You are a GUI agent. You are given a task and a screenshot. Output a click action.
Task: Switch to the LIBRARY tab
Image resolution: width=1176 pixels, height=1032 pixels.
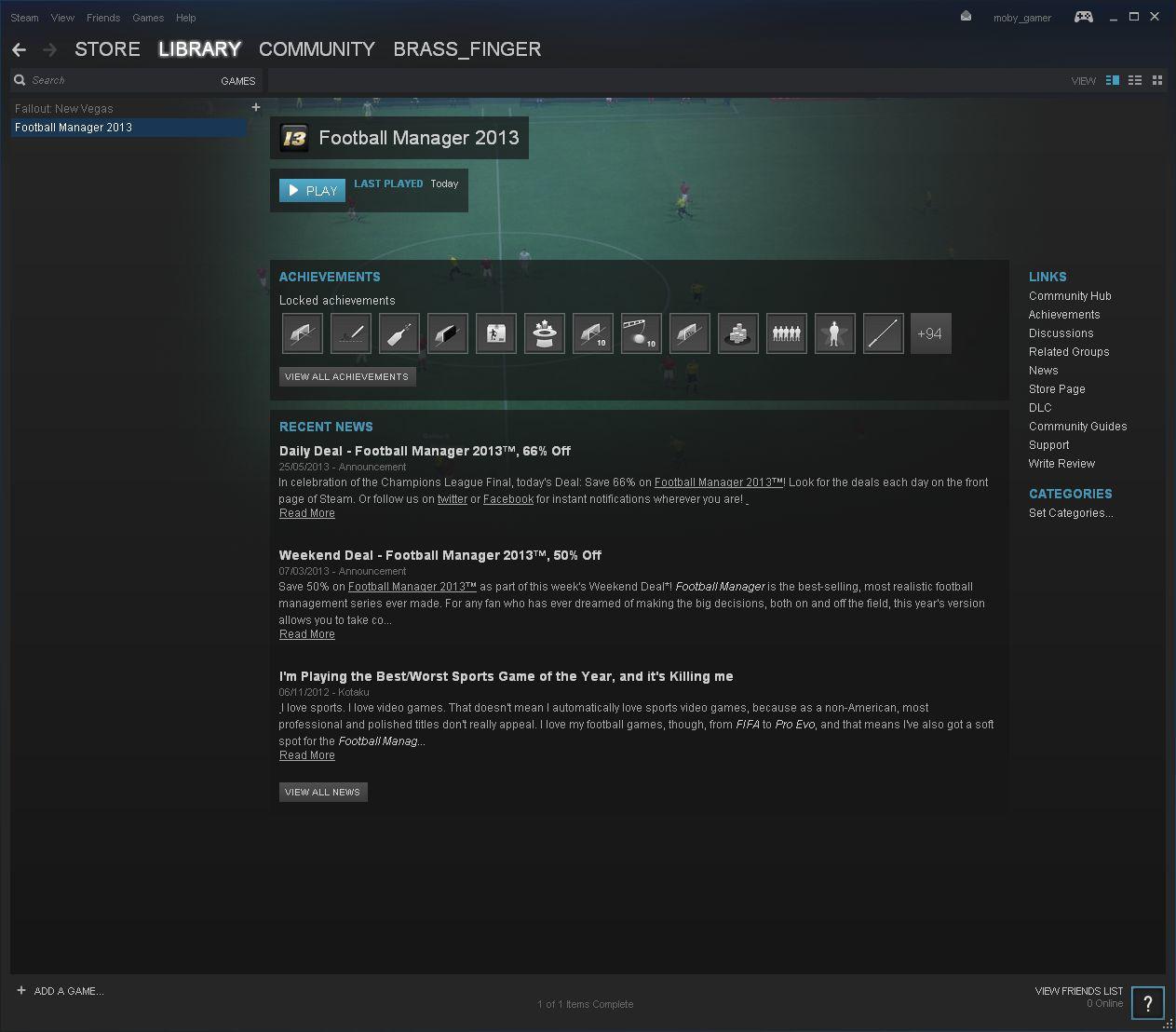click(199, 49)
